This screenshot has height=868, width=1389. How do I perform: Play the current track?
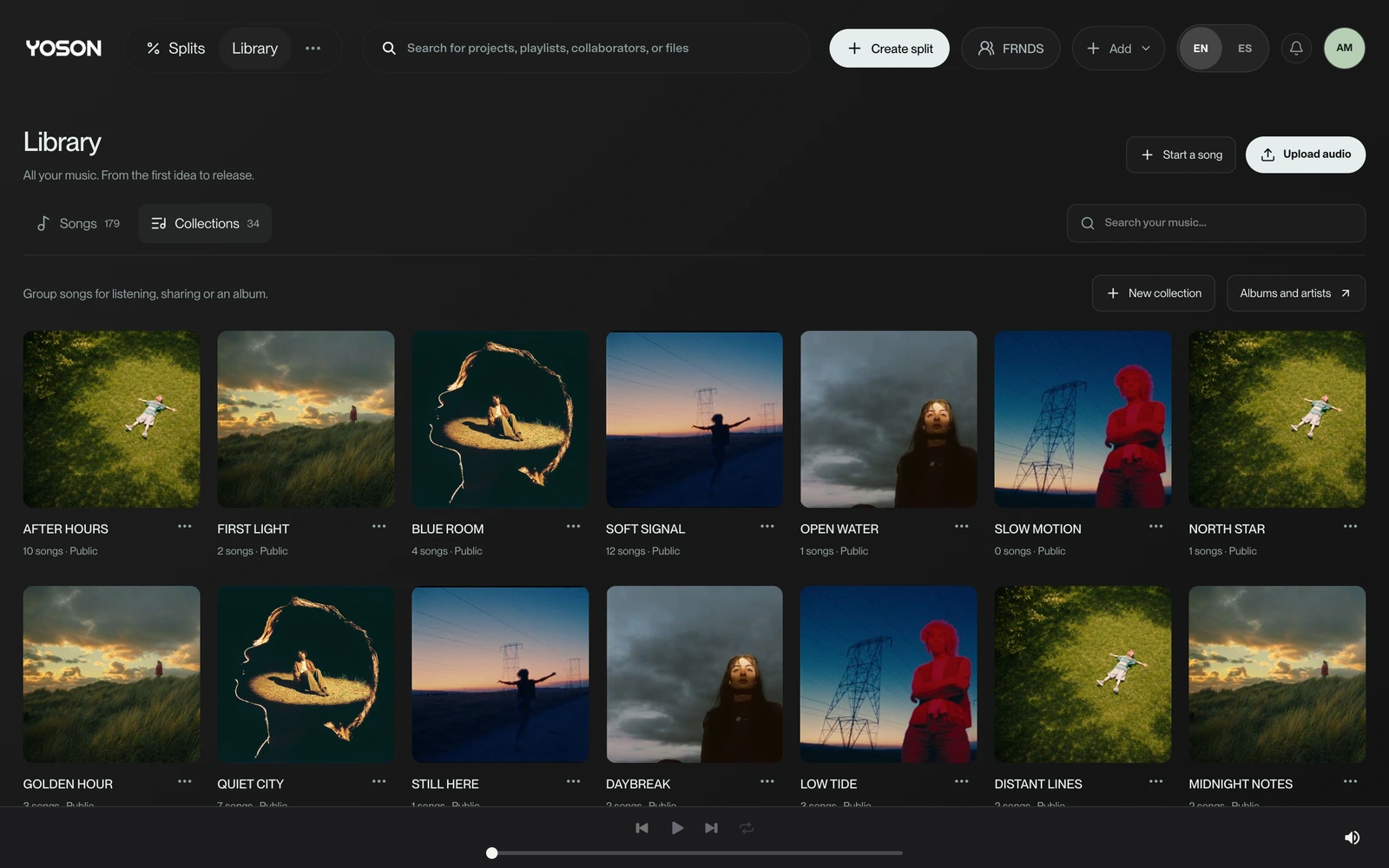pyautogui.click(x=677, y=828)
